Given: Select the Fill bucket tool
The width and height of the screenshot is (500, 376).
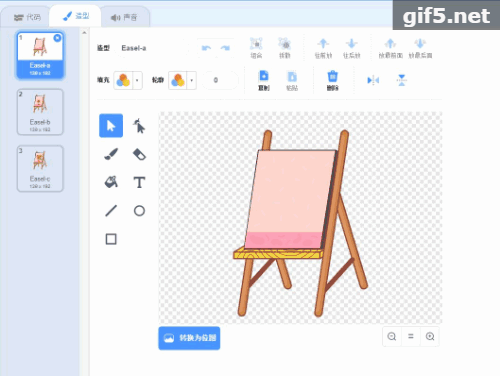Looking at the screenshot, I should (111, 182).
